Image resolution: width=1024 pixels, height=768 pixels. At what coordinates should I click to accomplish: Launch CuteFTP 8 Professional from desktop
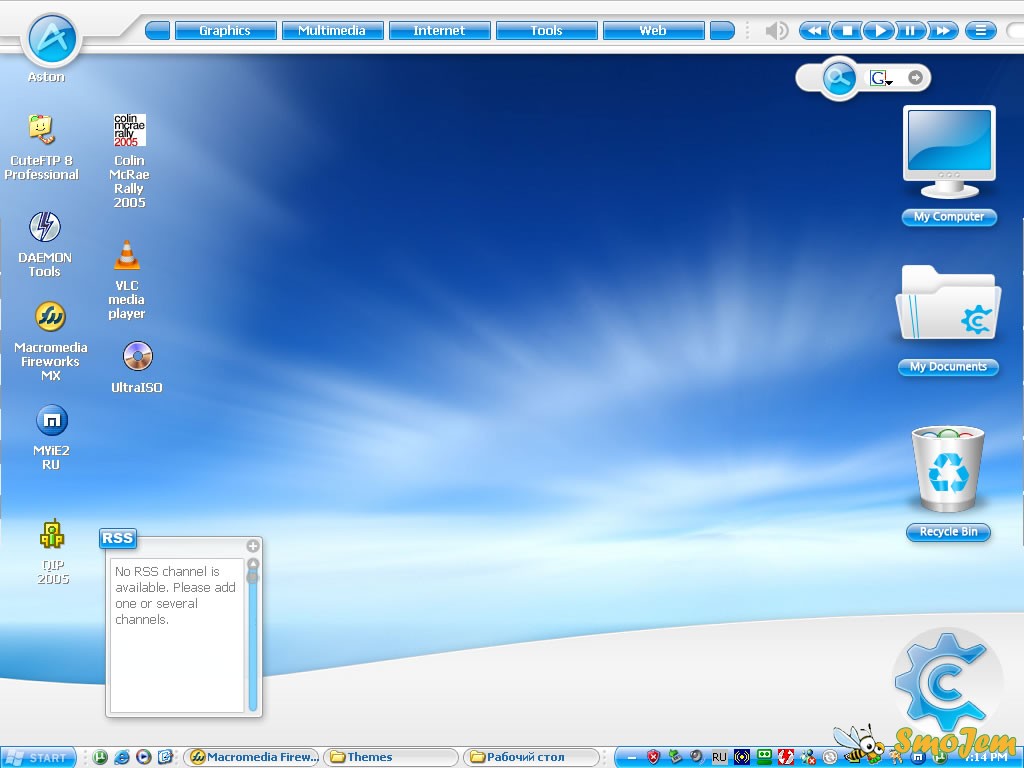[41, 129]
